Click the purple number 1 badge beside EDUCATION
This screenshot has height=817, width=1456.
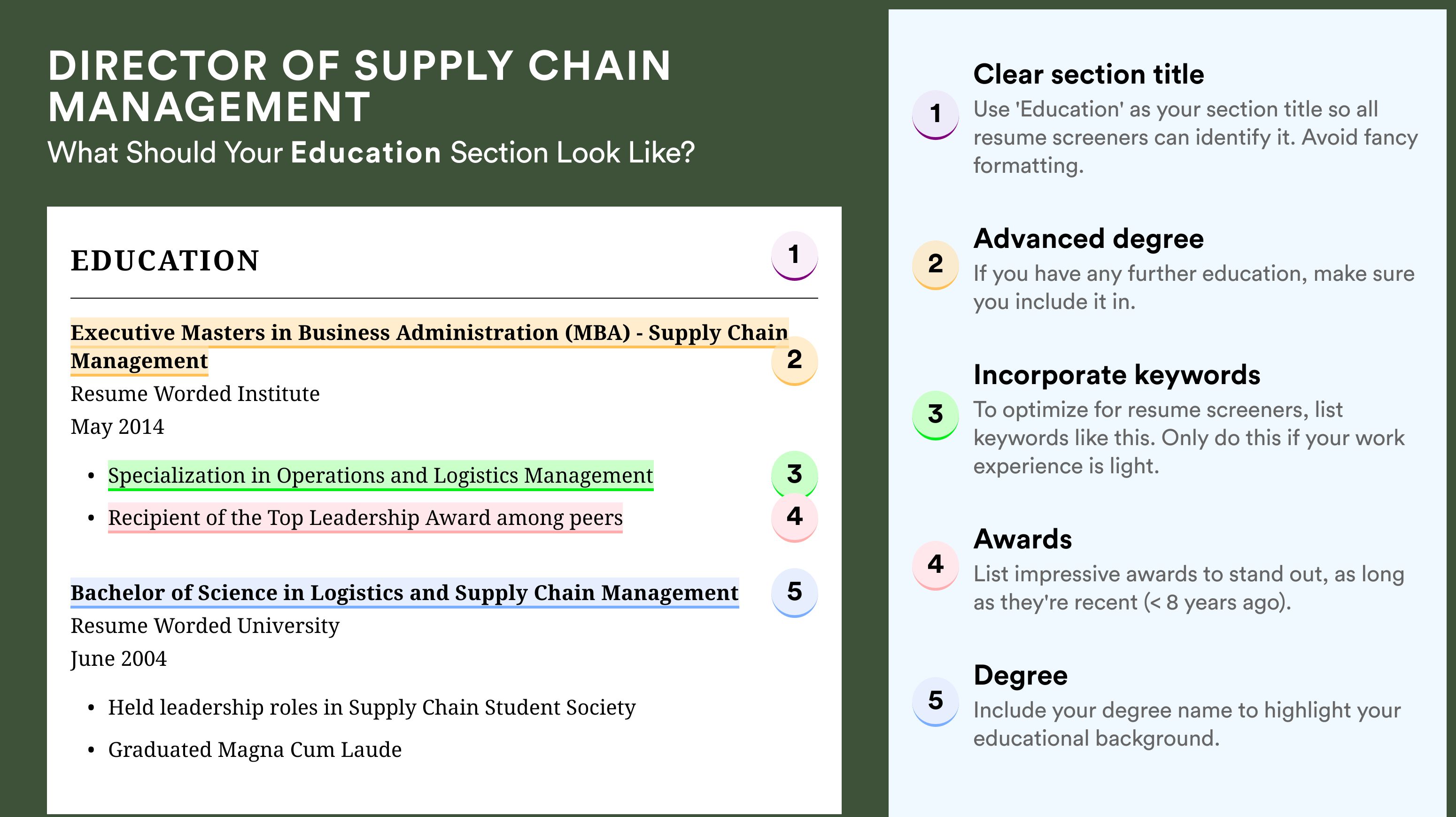point(794,255)
